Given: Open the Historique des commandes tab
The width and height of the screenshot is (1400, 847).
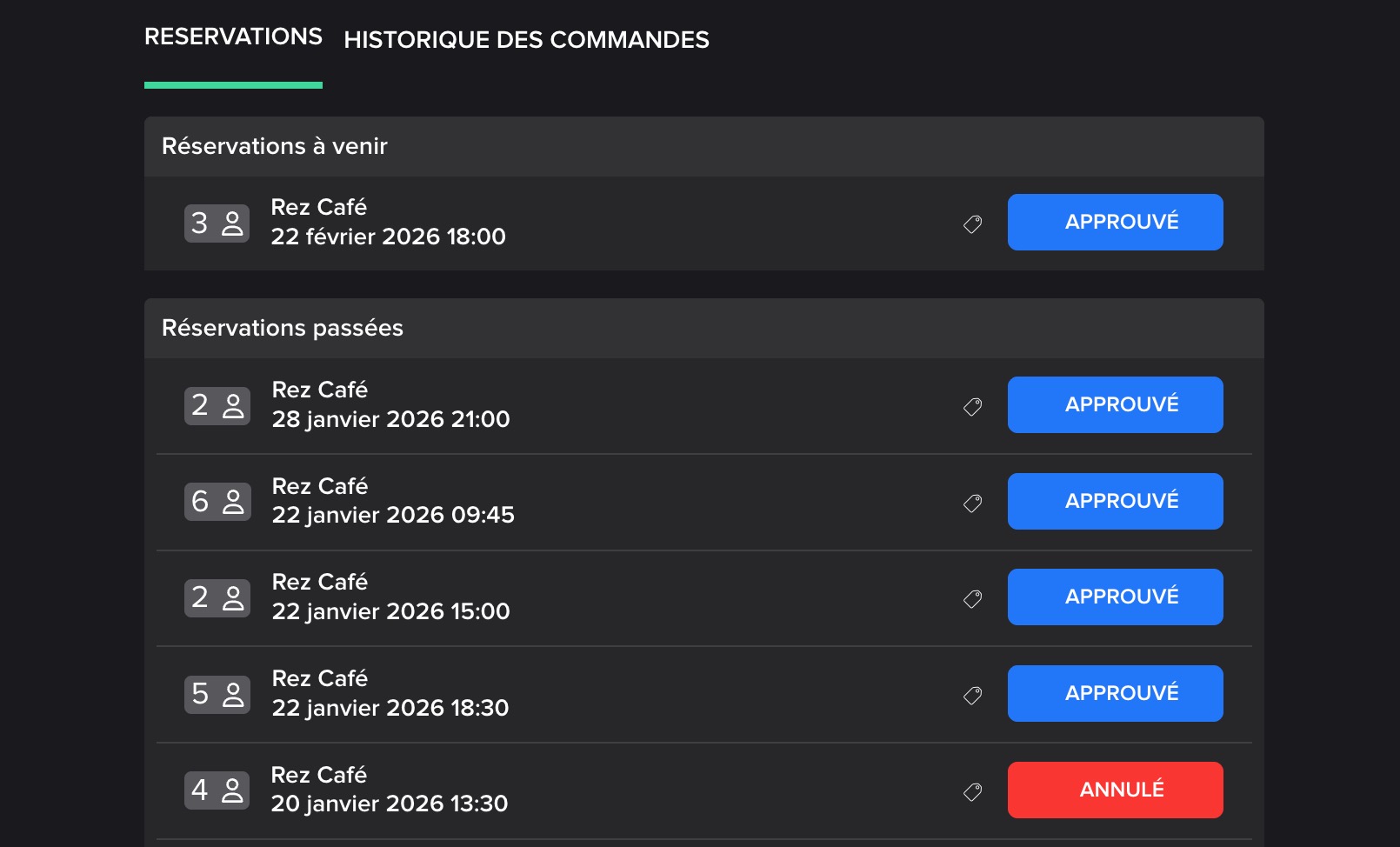Looking at the screenshot, I should point(526,40).
